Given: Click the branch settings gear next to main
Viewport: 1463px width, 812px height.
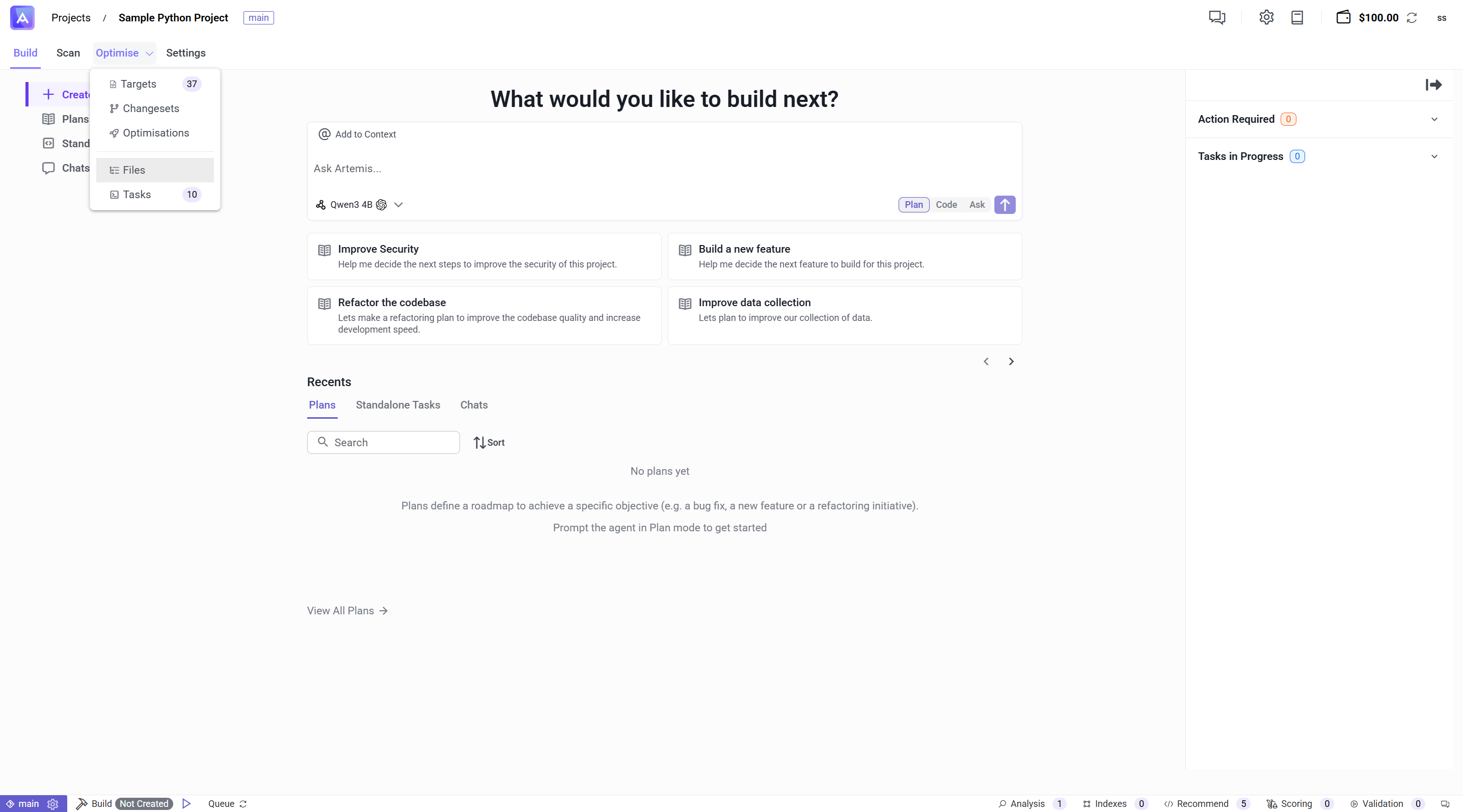Looking at the screenshot, I should coord(52,803).
